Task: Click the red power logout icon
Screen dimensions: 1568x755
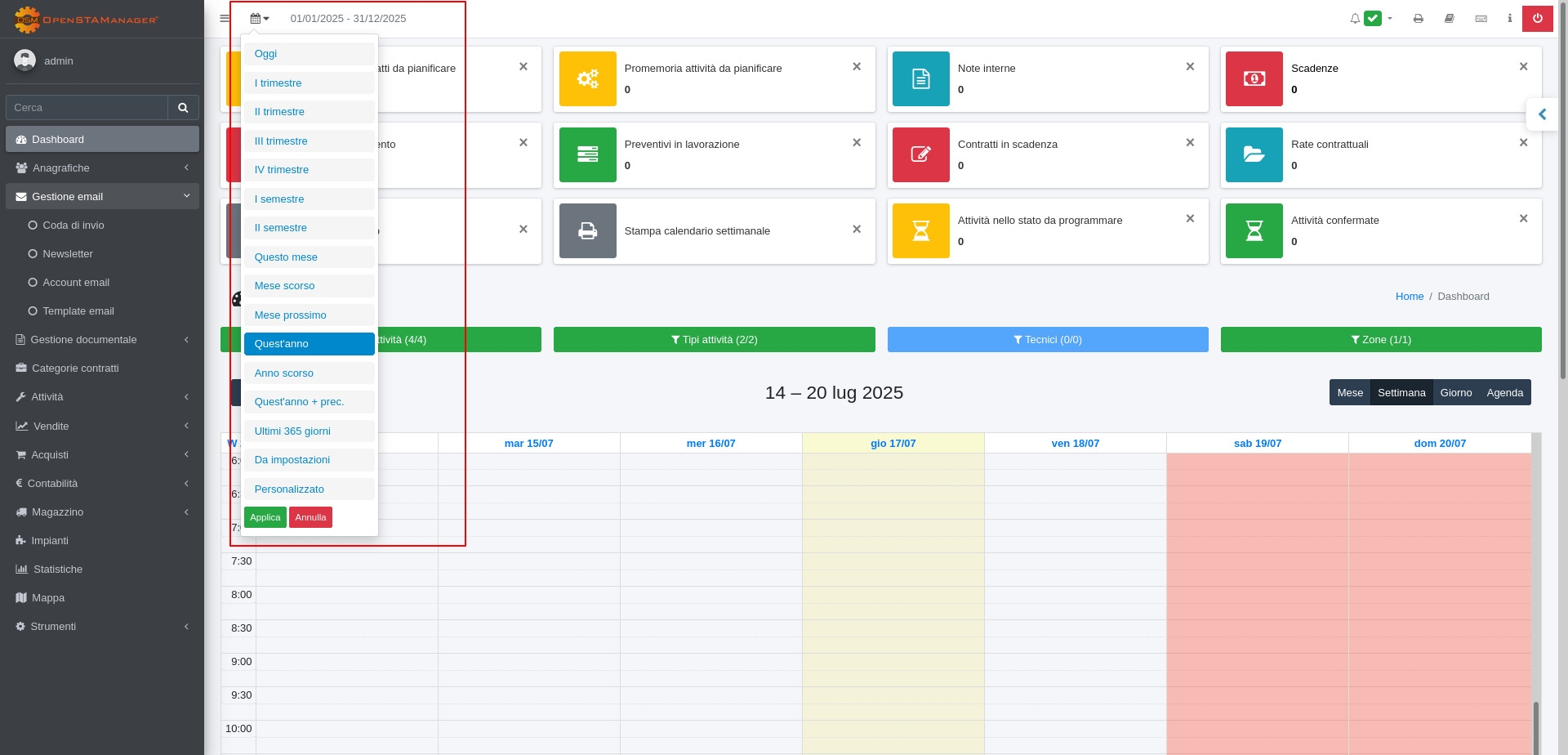Action: tap(1537, 18)
